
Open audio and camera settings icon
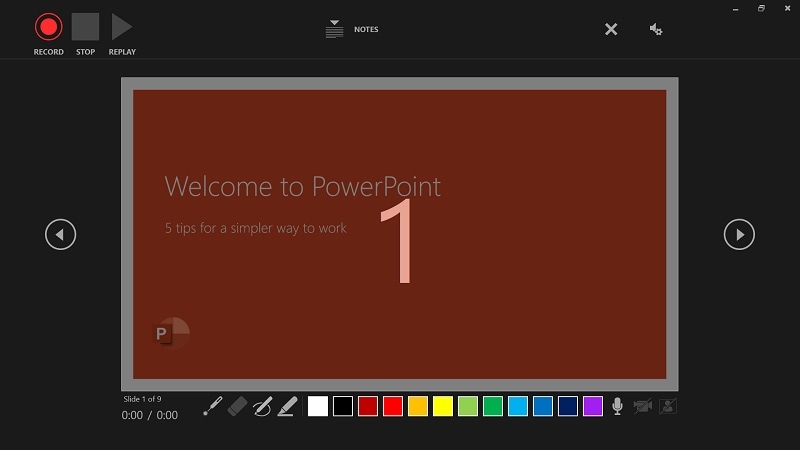(656, 29)
